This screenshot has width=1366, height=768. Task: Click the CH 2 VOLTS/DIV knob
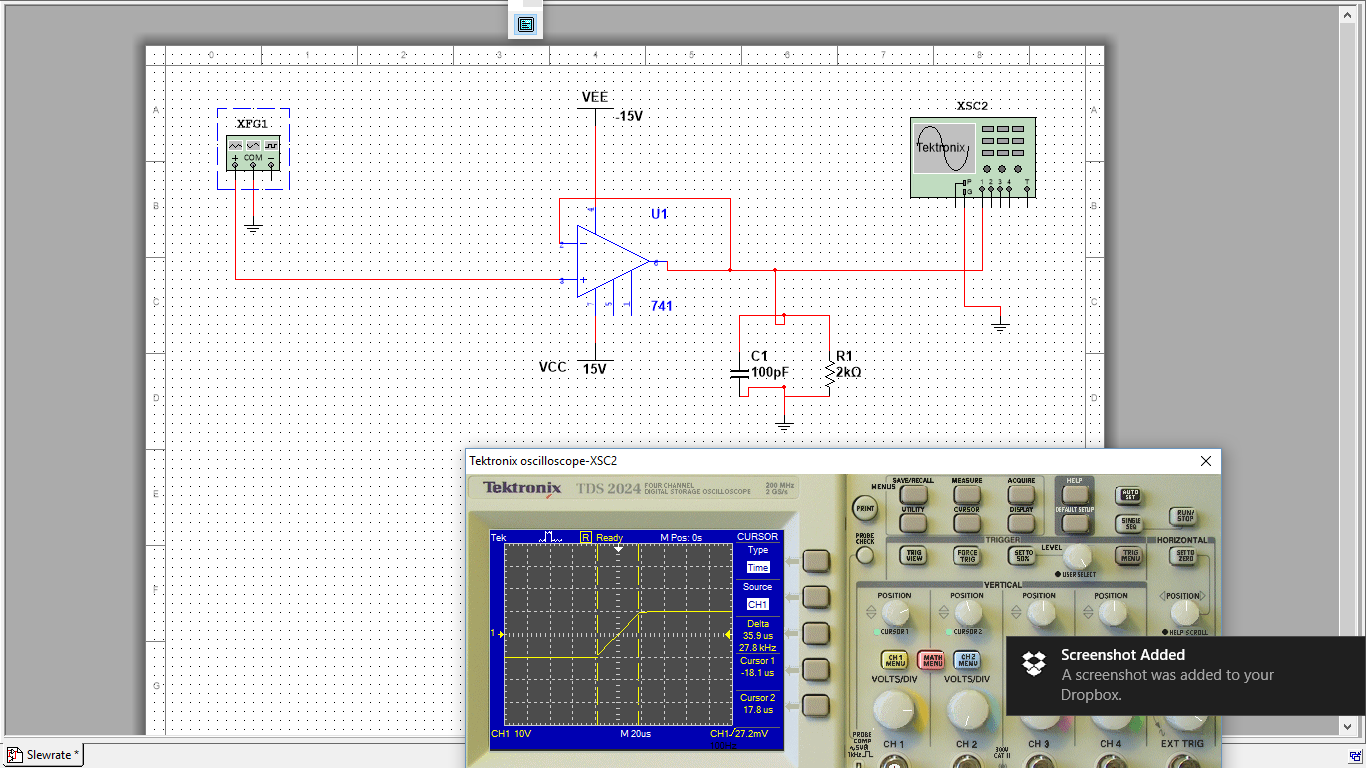click(966, 711)
